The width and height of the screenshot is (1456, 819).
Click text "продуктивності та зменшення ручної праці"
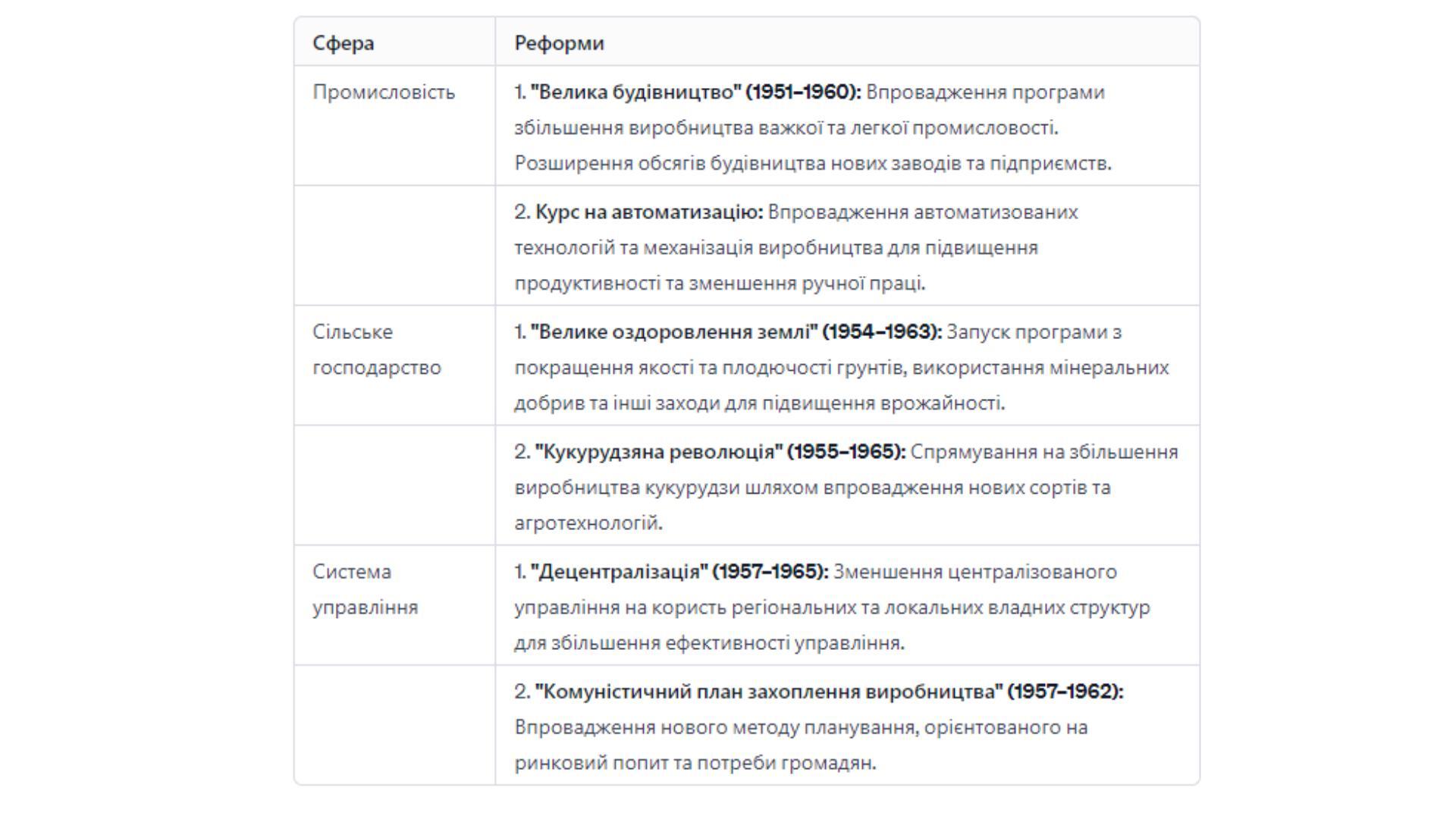pyautogui.click(x=720, y=283)
